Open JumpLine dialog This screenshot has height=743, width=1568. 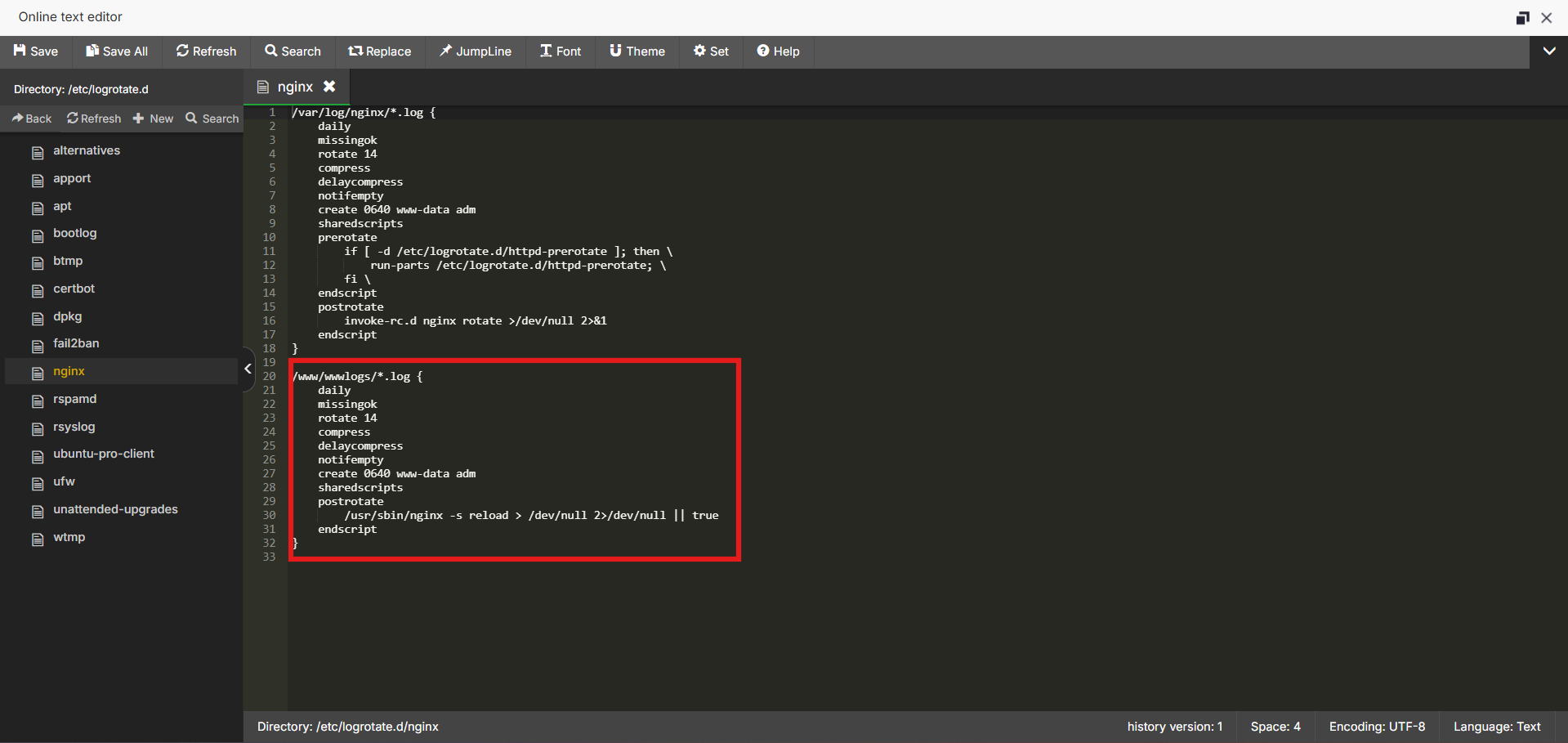(x=475, y=51)
